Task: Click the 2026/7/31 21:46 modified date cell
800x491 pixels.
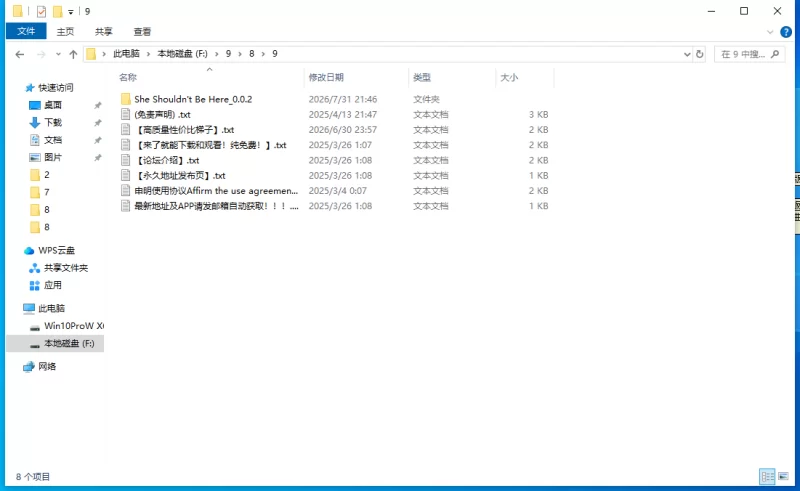Action: point(343,99)
